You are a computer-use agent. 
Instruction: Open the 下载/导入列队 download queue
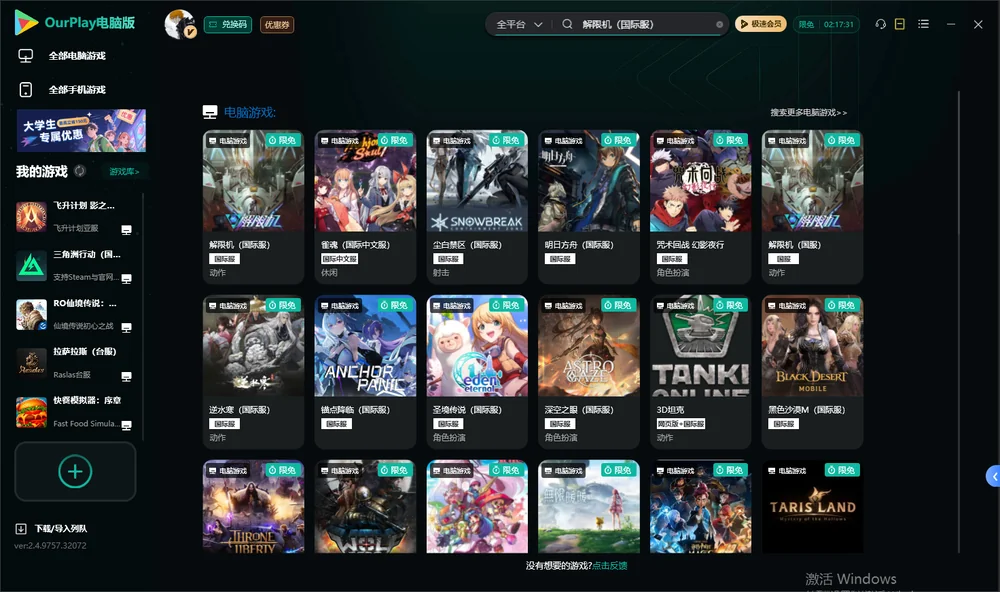[x=52, y=528]
